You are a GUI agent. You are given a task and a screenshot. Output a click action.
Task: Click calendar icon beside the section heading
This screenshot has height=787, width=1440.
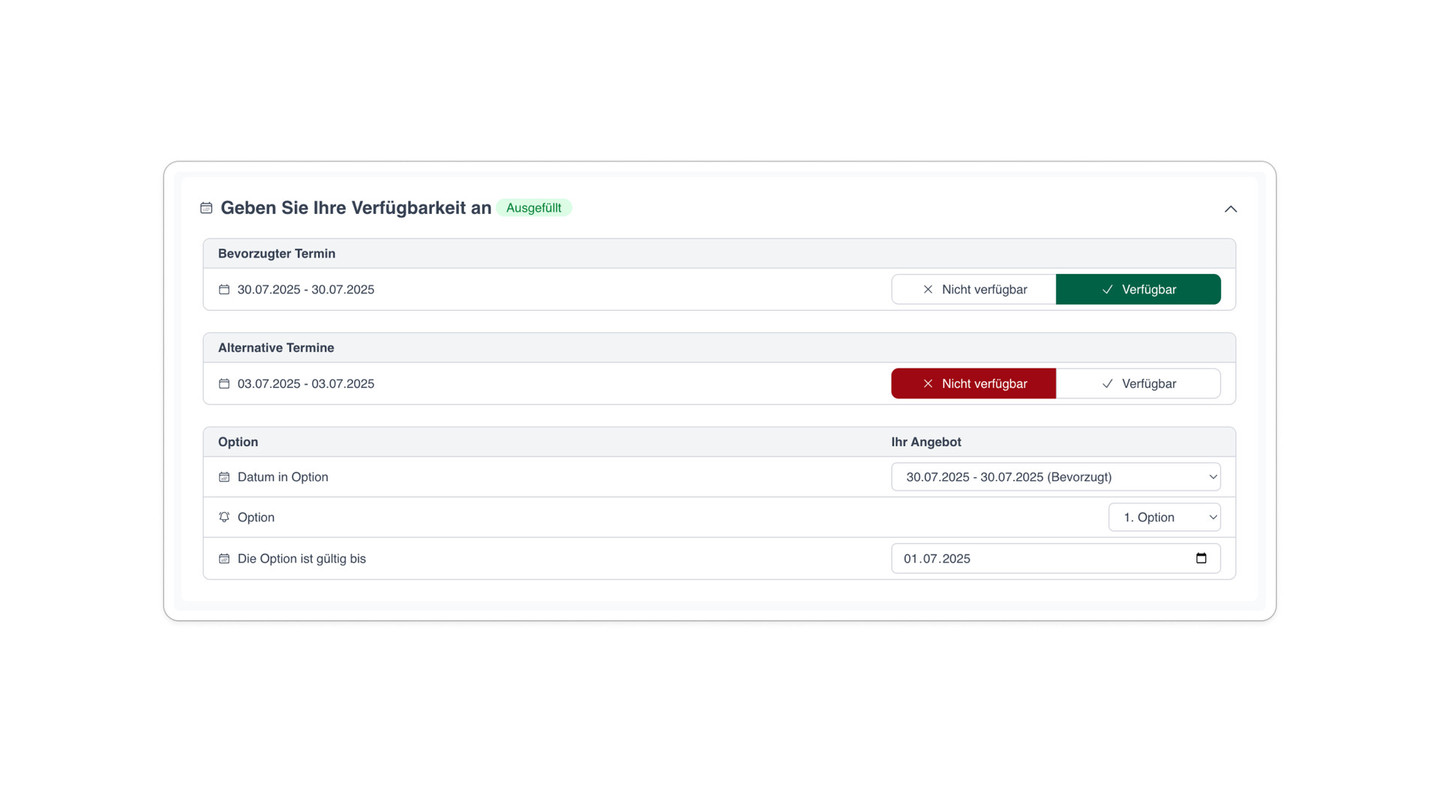coord(206,208)
